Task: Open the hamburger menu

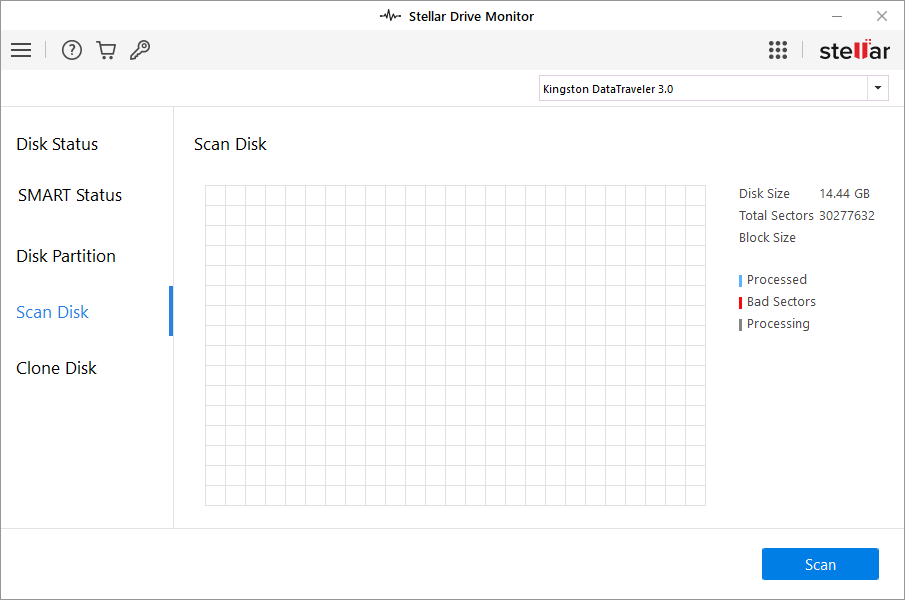Action: (x=21, y=50)
